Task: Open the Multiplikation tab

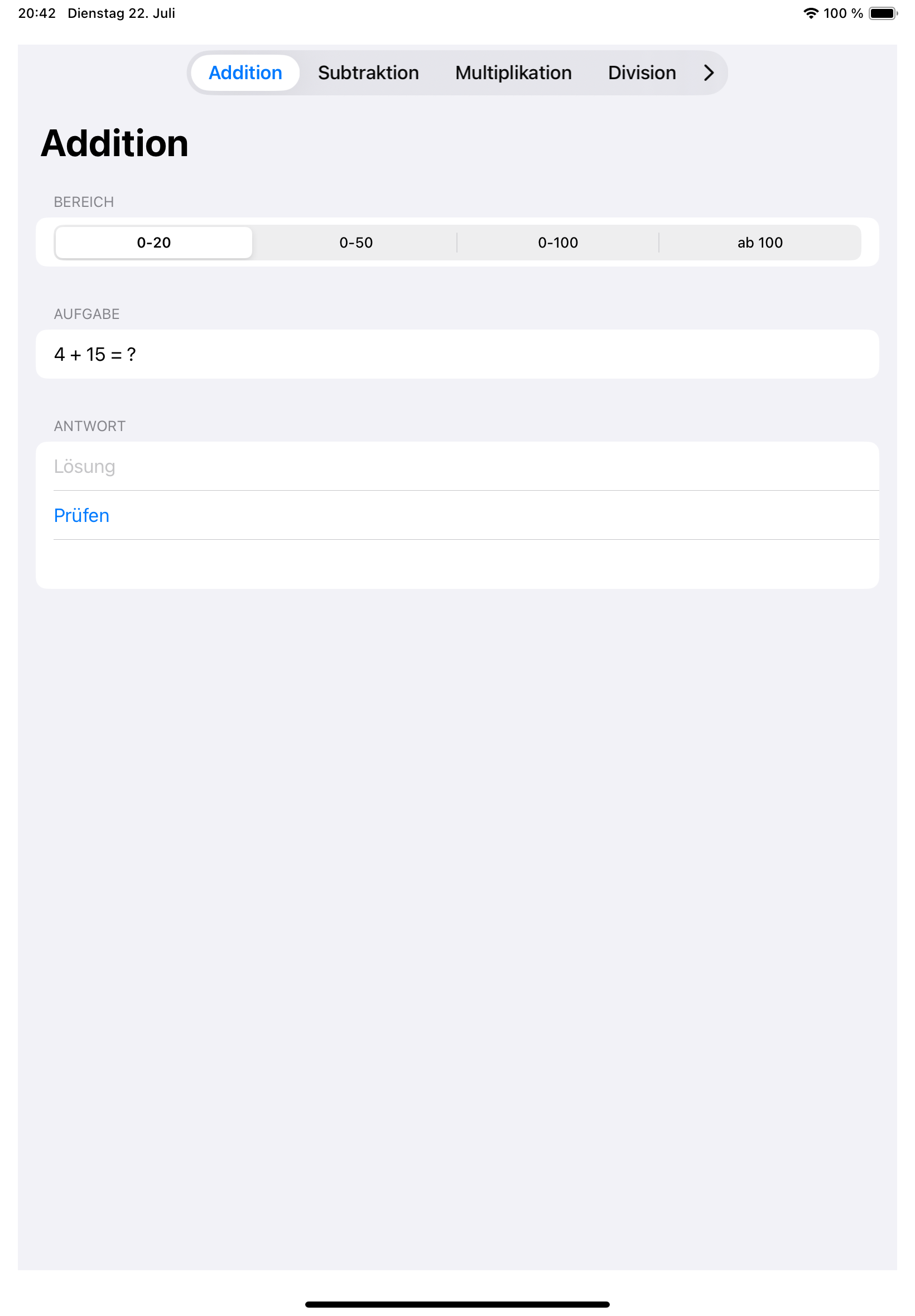Action: point(513,72)
